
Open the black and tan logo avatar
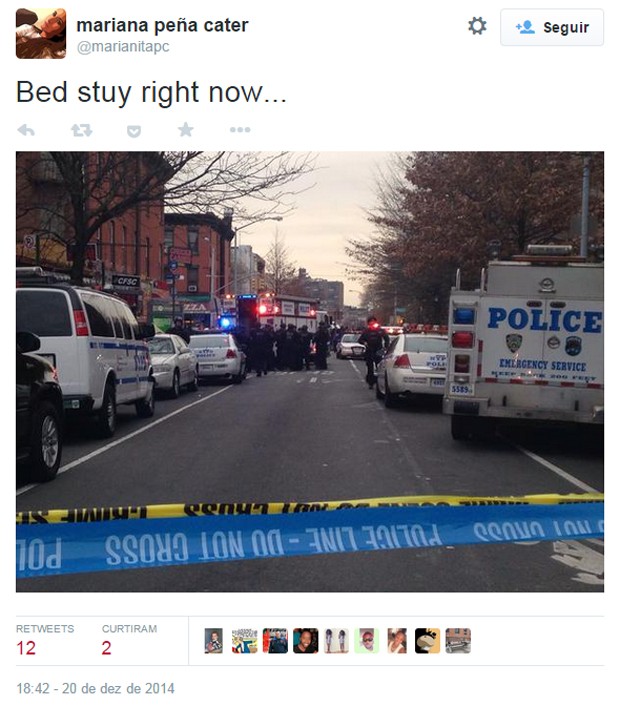click(427, 641)
